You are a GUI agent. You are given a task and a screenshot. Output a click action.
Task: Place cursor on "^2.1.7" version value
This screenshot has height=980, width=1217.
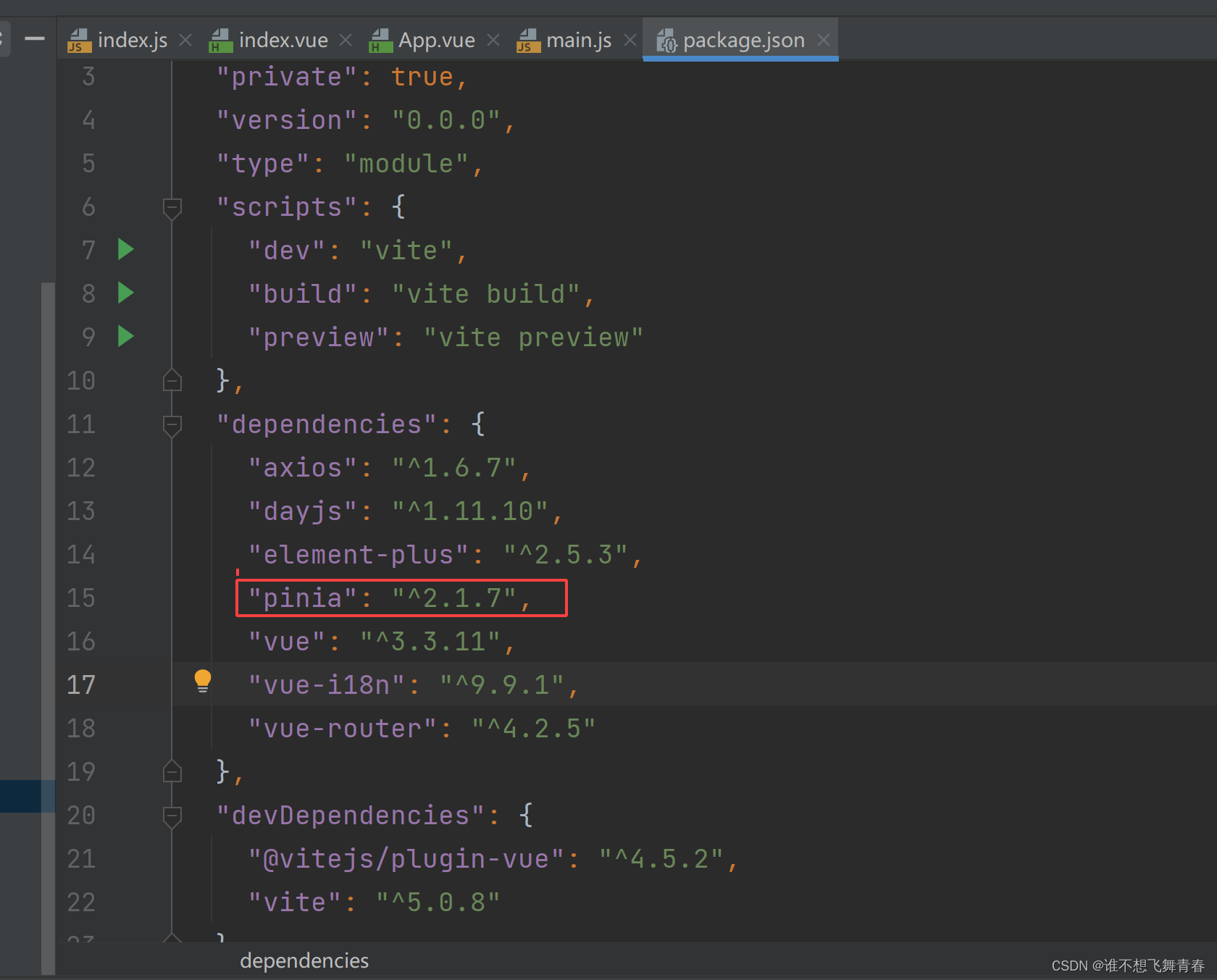[454, 598]
